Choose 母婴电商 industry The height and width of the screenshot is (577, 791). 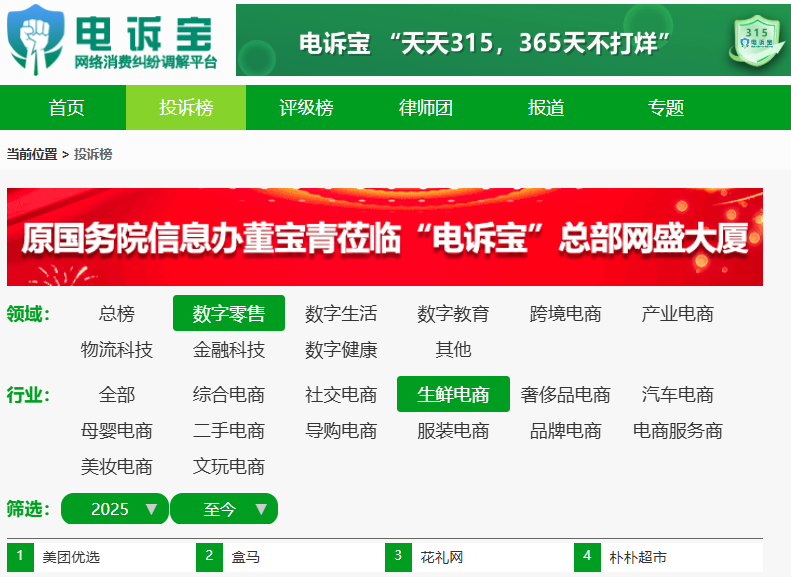117,431
